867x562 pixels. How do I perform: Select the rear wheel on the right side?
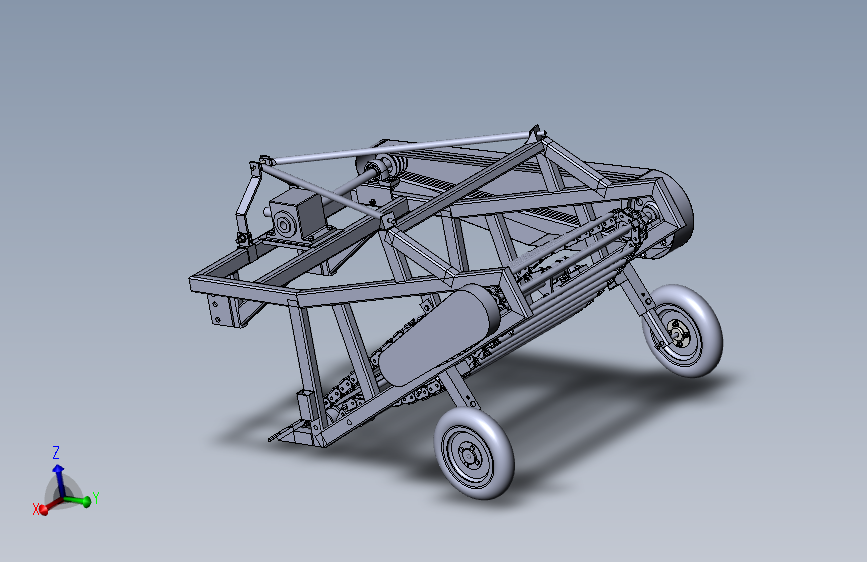(682, 331)
